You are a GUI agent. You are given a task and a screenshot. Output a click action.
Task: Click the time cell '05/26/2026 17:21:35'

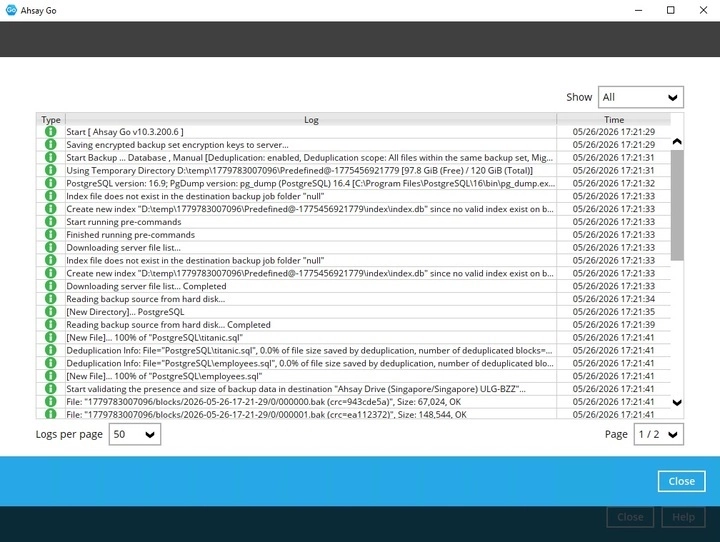coord(613,312)
